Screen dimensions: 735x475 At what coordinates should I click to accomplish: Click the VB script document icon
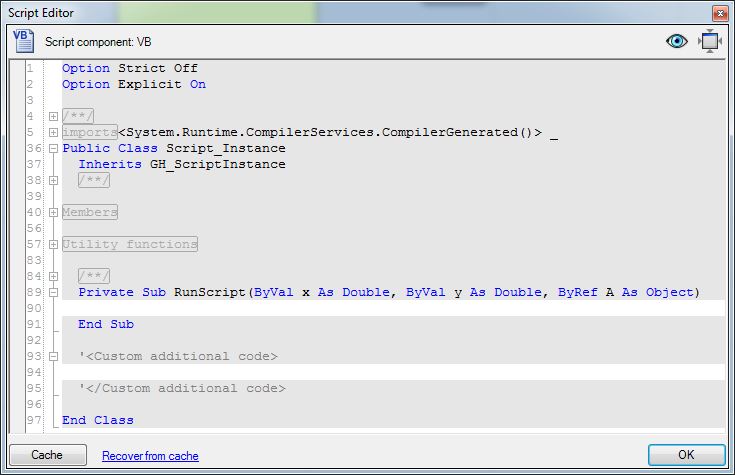click(x=23, y=41)
